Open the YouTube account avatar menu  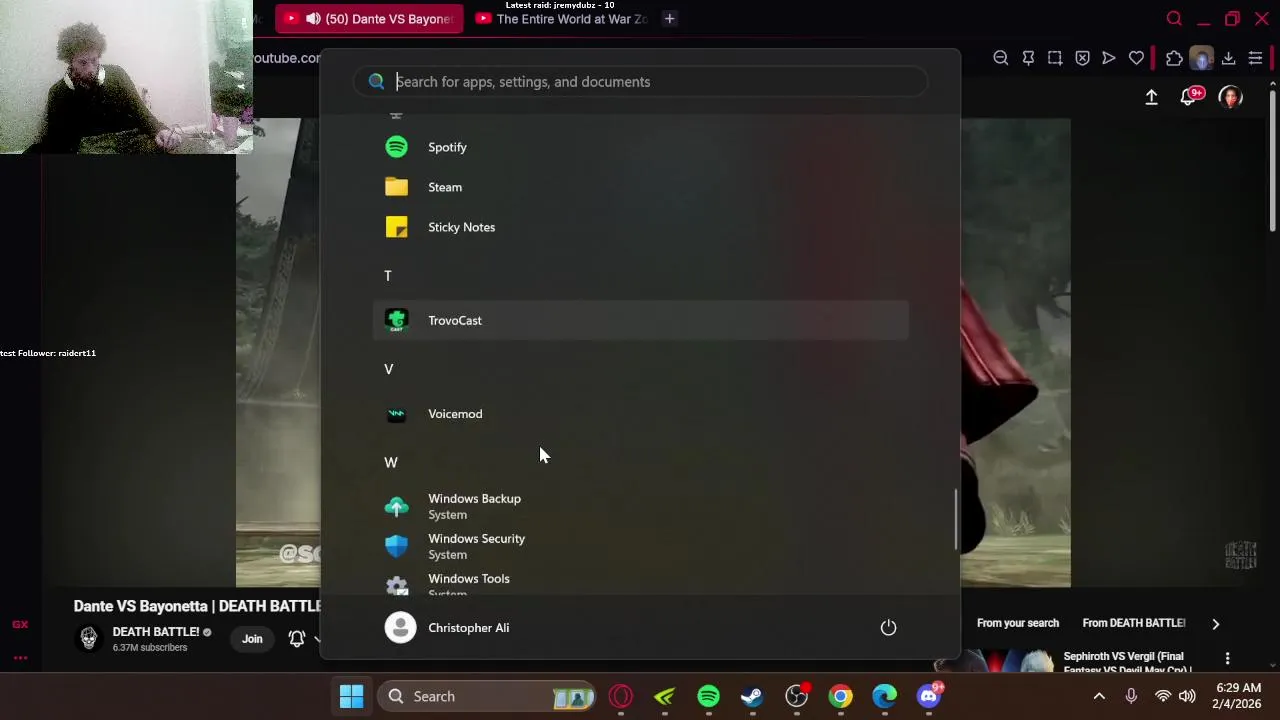[x=1231, y=97]
